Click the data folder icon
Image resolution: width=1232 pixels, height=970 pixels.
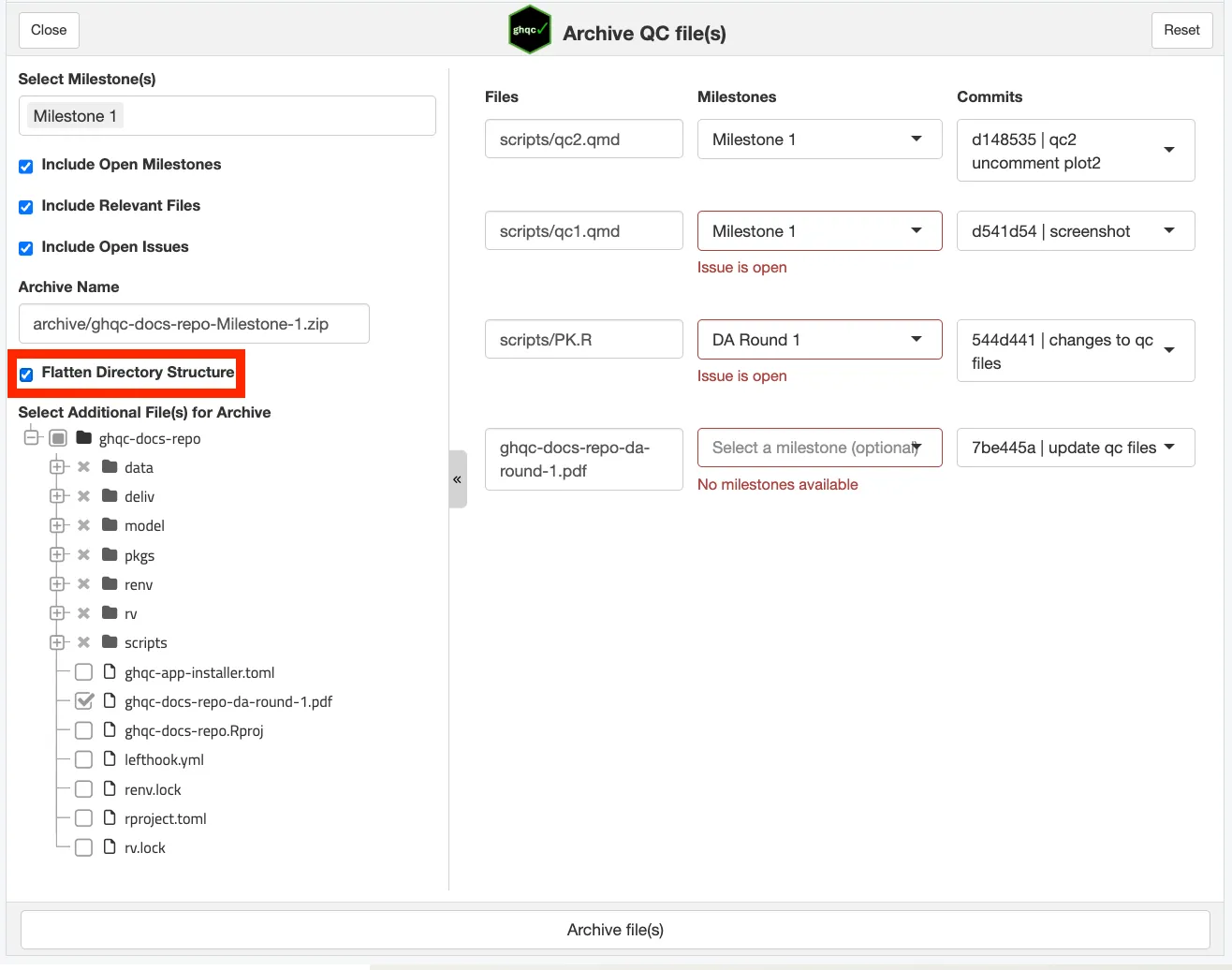click(x=110, y=467)
